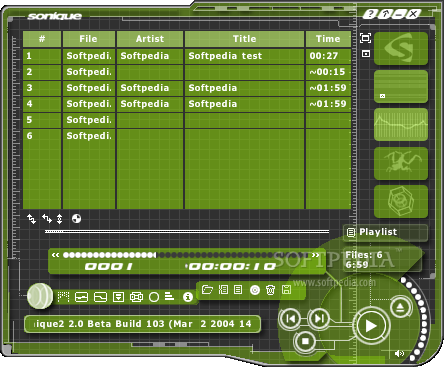Select file 'Softpedi.' in row 6
Screen dimensions: 444x367
[89, 136]
